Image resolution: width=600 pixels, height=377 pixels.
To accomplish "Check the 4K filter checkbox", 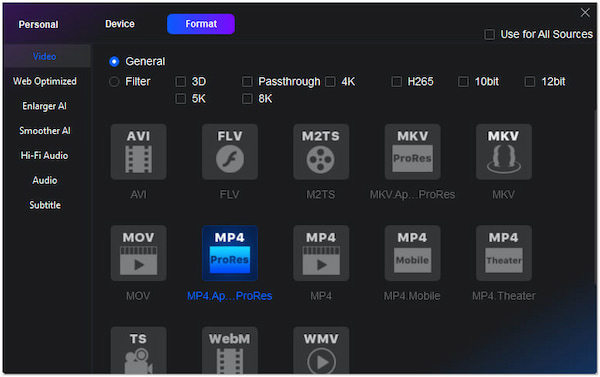I will pyautogui.click(x=330, y=82).
